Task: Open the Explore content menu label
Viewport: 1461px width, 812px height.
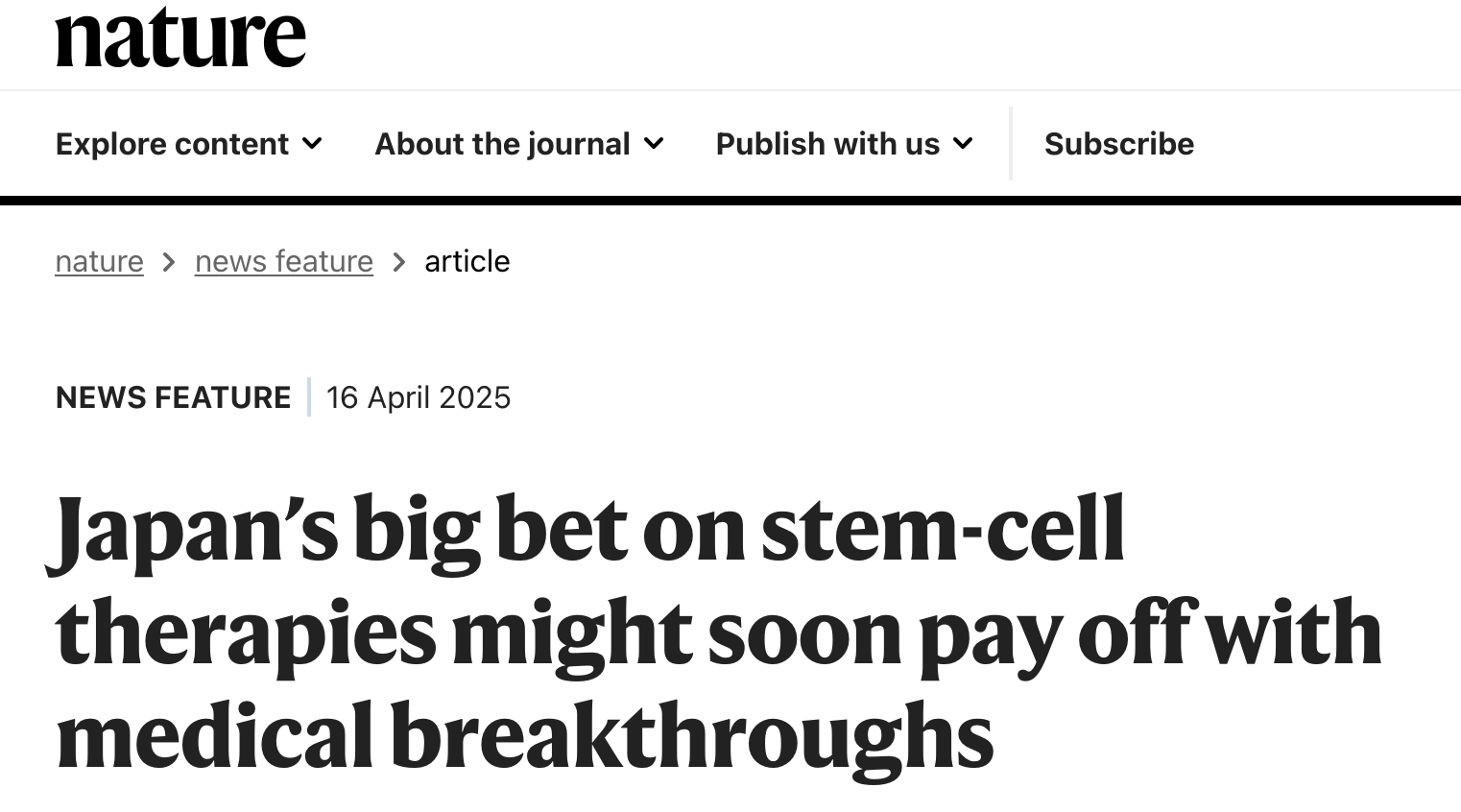Action: [172, 144]
